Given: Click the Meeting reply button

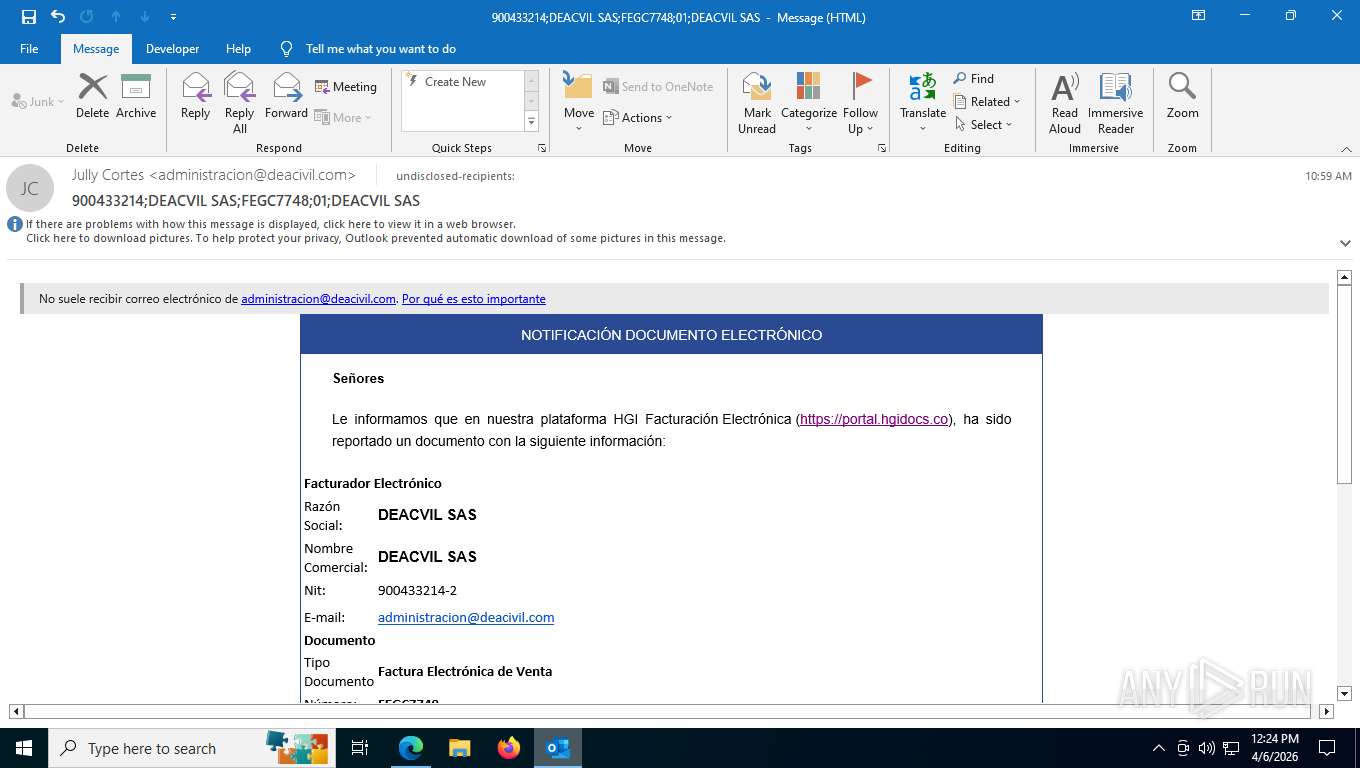Looking at the screenshot, I should [346, 87].
